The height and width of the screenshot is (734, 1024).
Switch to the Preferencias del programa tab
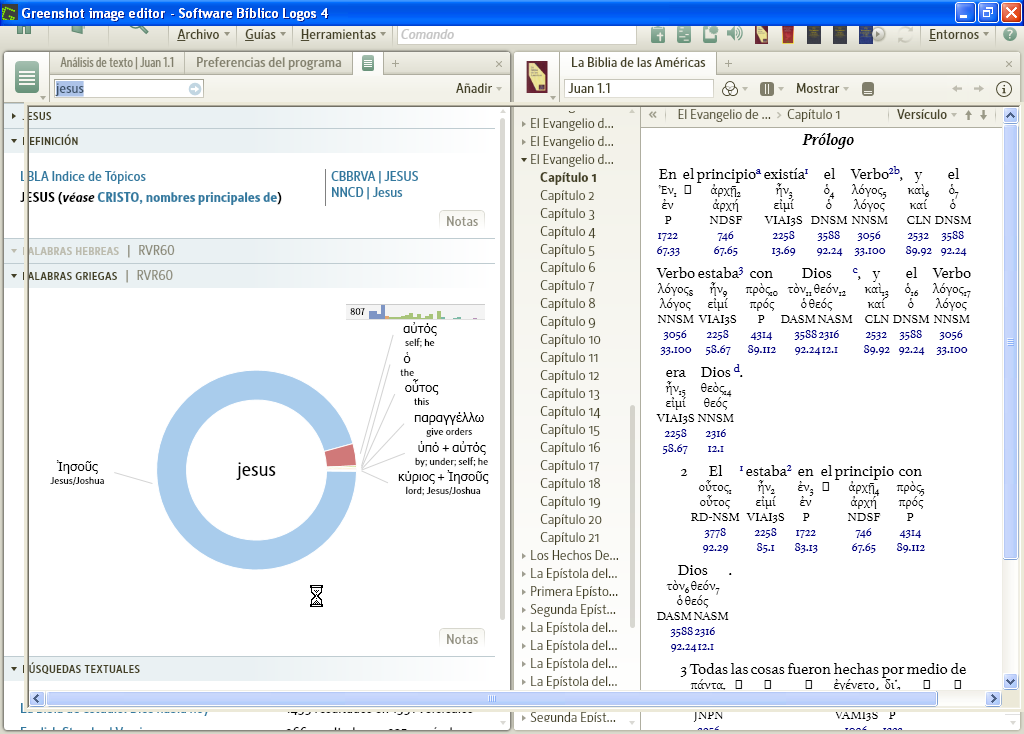268,63
